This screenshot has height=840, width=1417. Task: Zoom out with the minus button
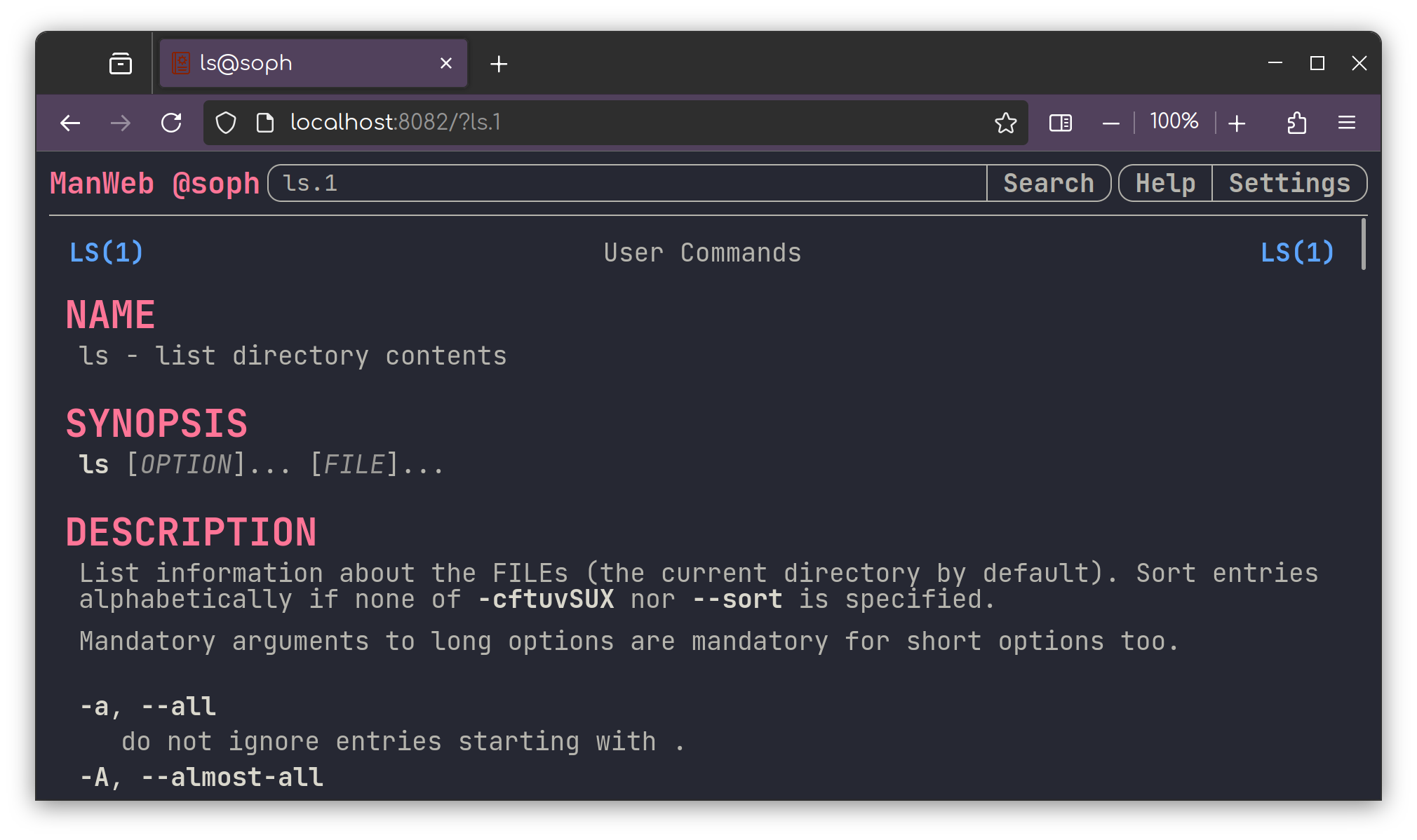pos(1110,124)
